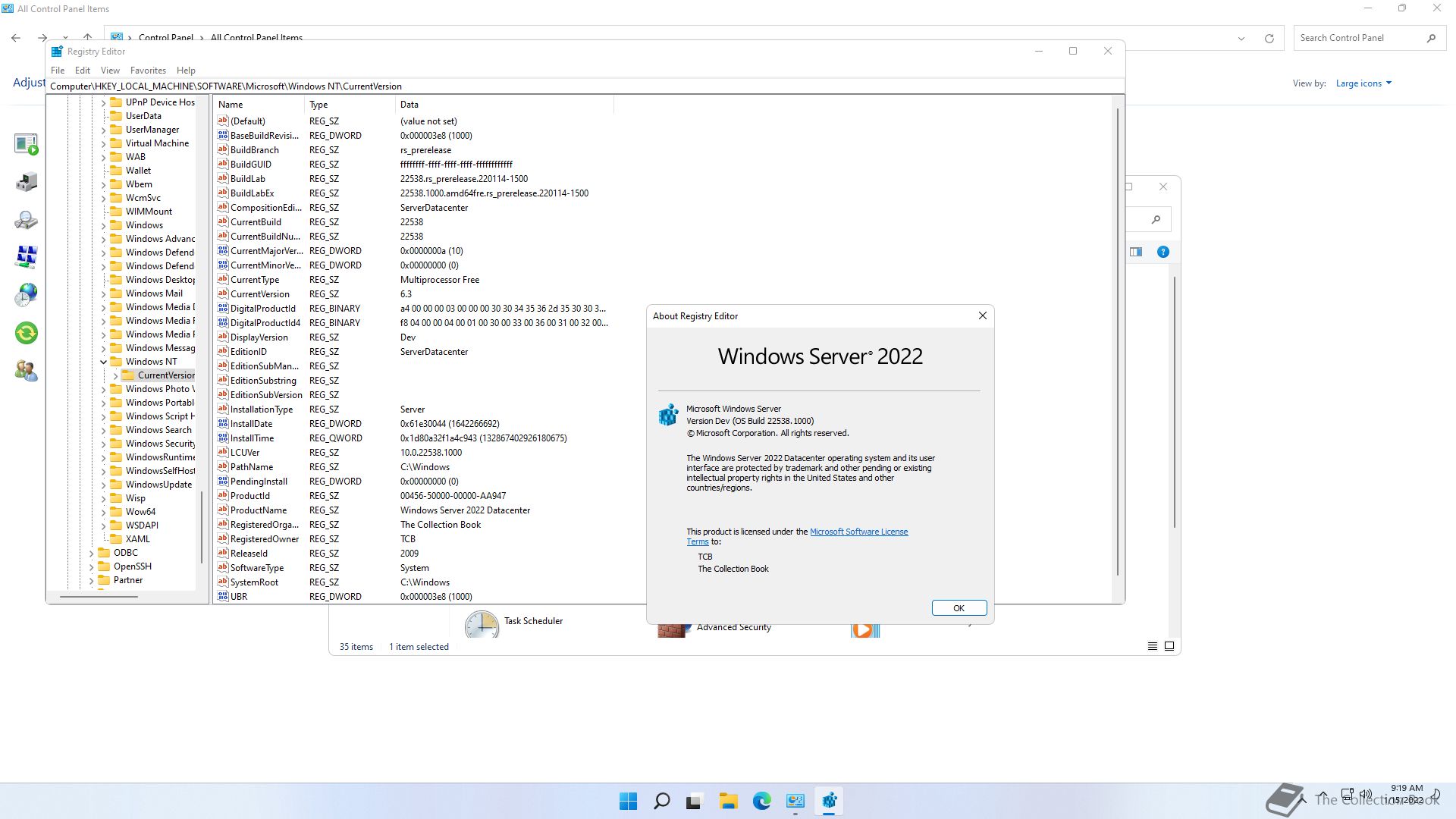Select the Windows Mail key in tree

[154, 293]
